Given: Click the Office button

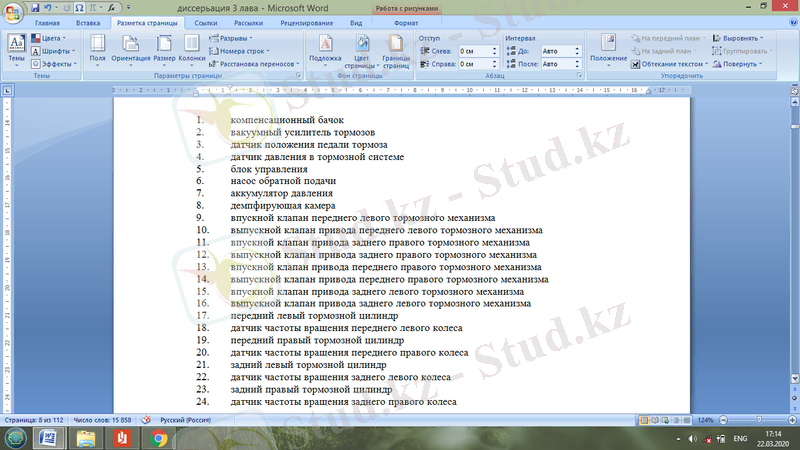Looking at the screenshot, I should 14,11.
